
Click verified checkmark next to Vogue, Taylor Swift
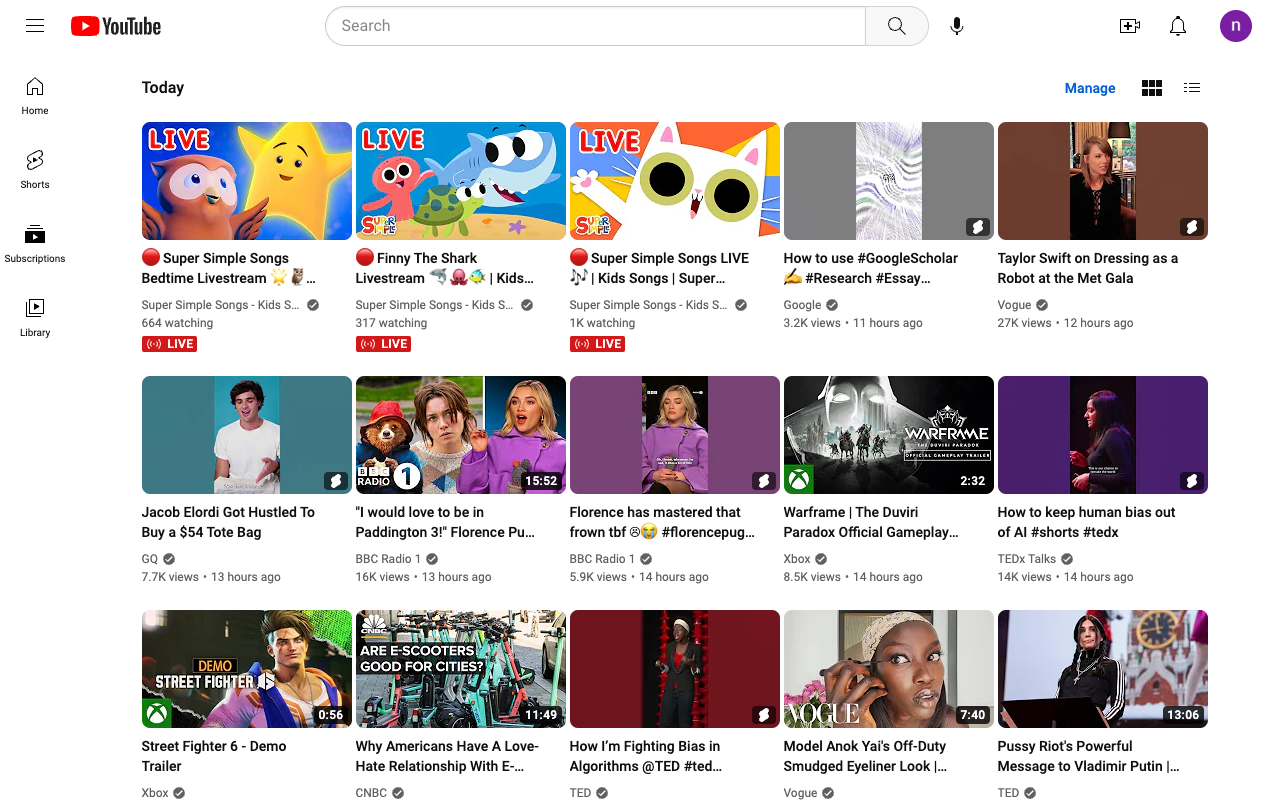click(1042, 305)
